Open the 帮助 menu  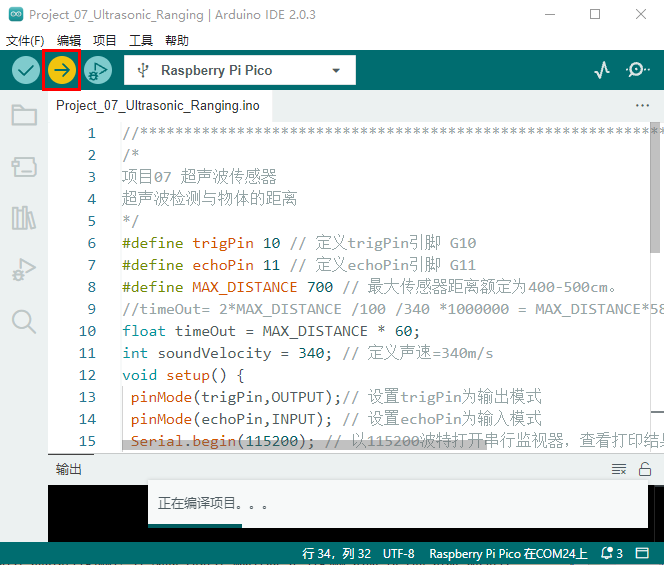click(x=177, y=41)
